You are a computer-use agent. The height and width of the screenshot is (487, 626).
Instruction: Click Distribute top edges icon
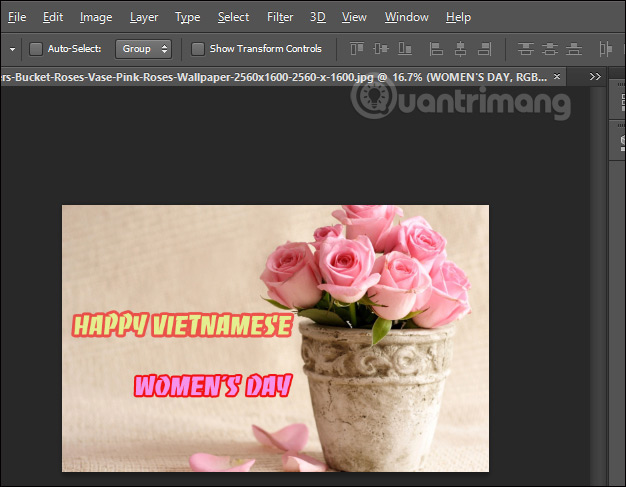526,49
